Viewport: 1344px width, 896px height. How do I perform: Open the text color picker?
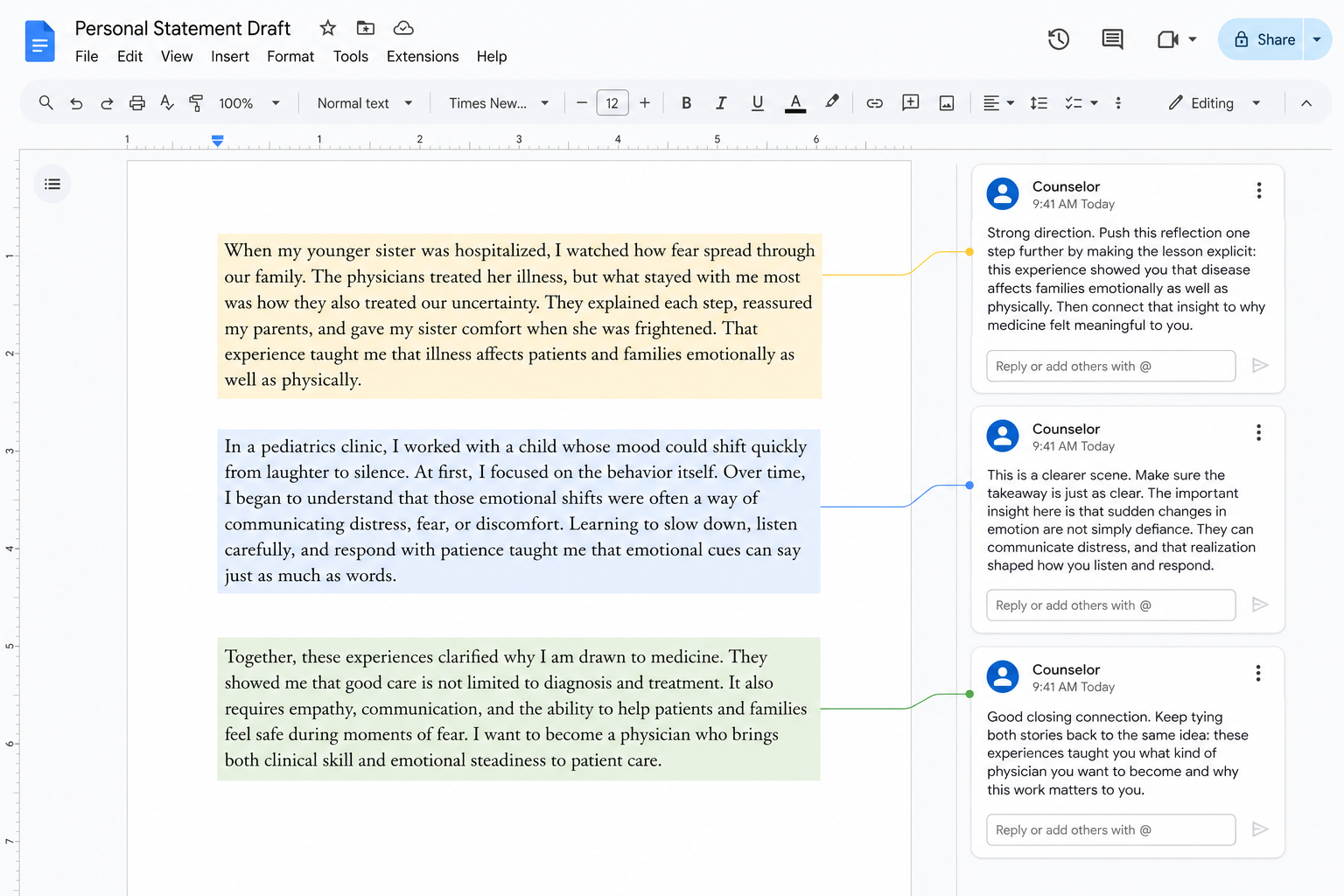795,103
